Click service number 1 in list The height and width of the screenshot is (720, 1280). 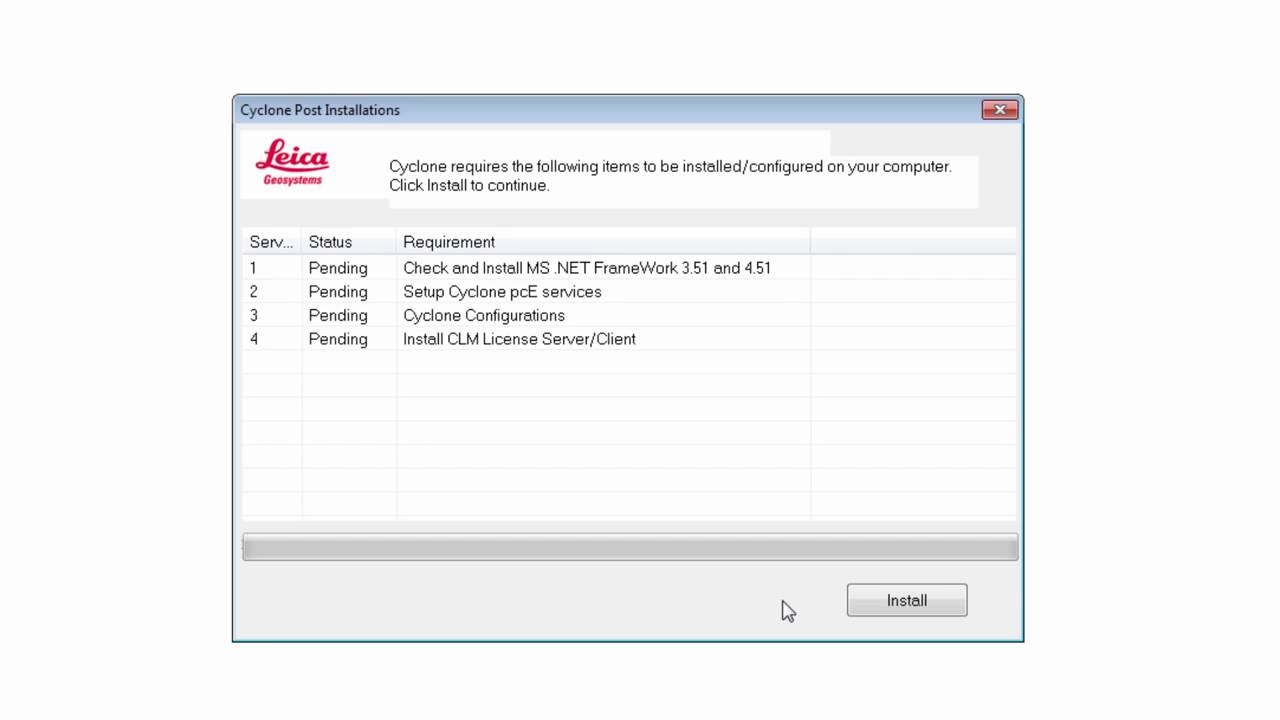pos(253,268)
